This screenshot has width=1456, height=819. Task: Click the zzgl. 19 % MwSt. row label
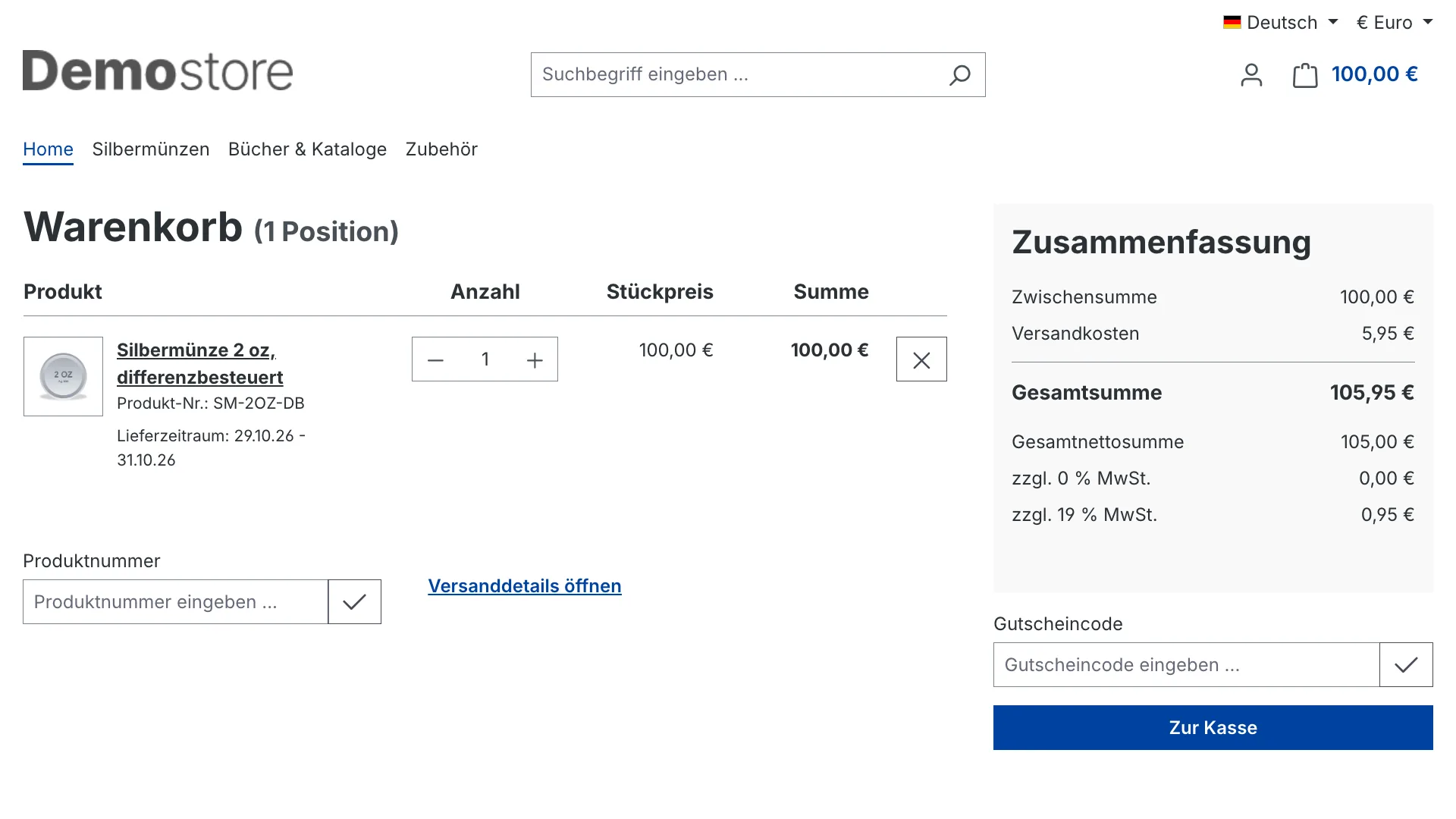click(x=1084, y=515)
